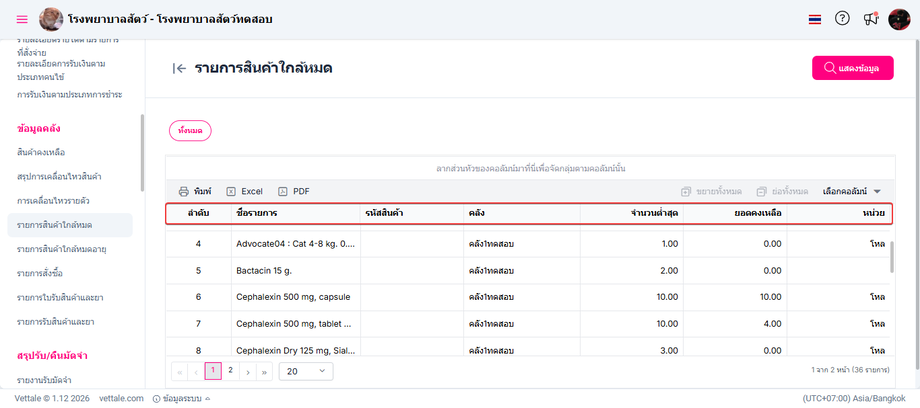Viewport: 920px width, 408px height.
Task: Open สินค้าคงเหลือ in sidebar
Action: (41, 153)
